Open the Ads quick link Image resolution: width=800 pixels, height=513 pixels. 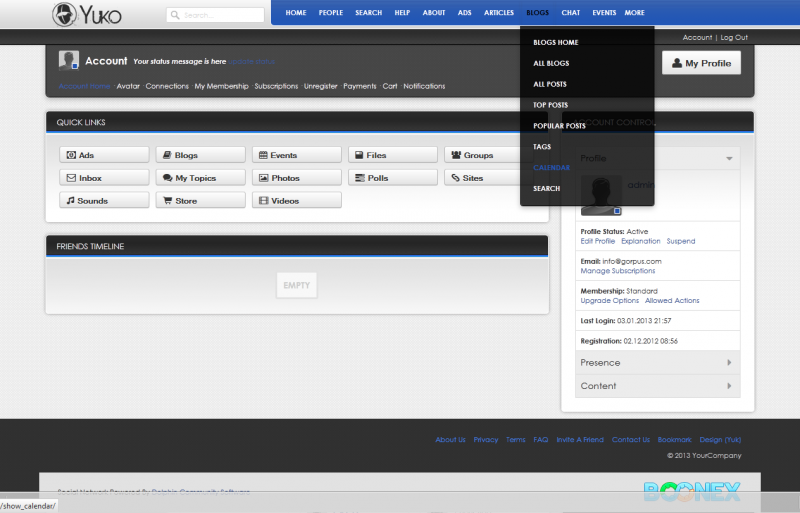pos(104,155)
